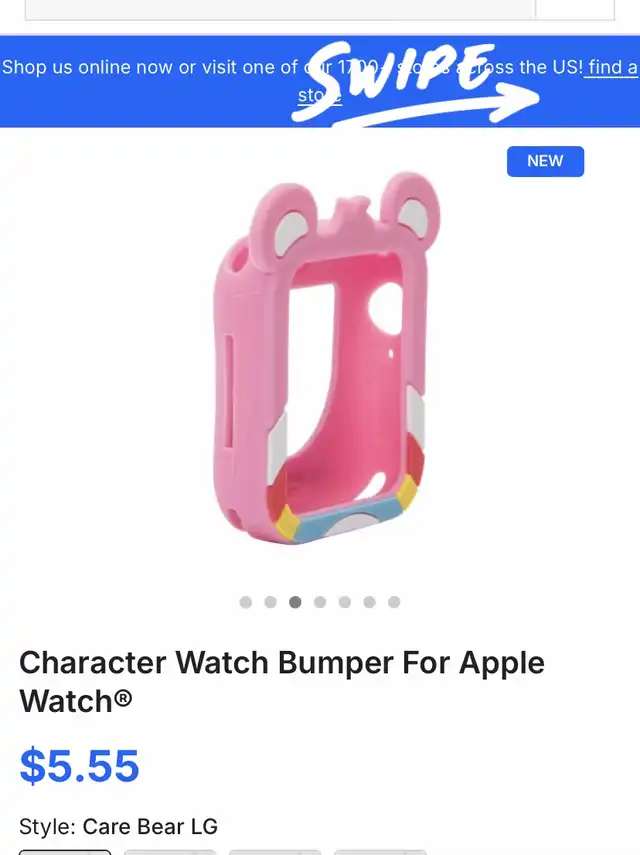Show the fifth carousel image dot
This screenshot has height=855, width=640.
[345, 602]
